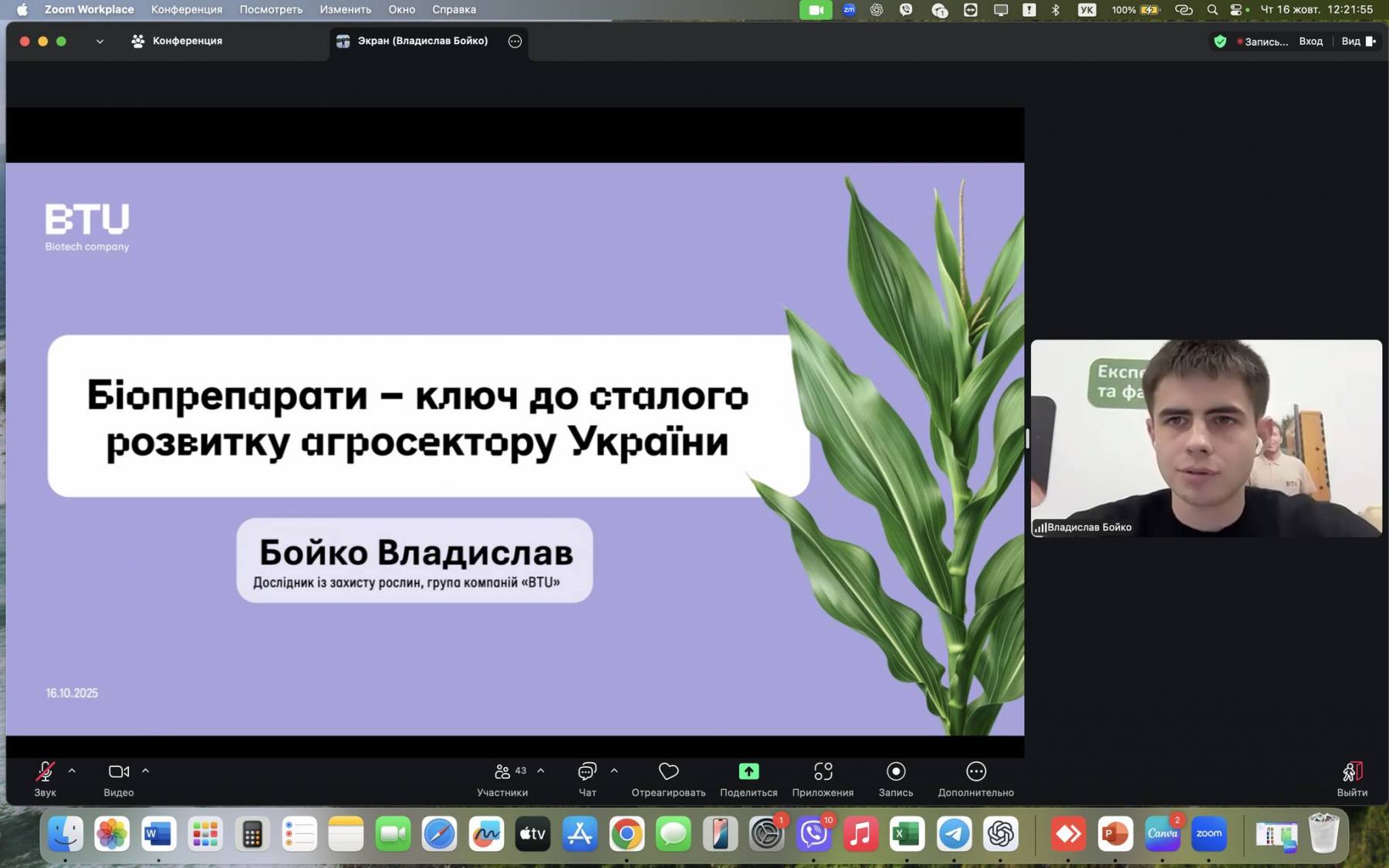Expand audio options arrow next to Звук

pos(72,771)
